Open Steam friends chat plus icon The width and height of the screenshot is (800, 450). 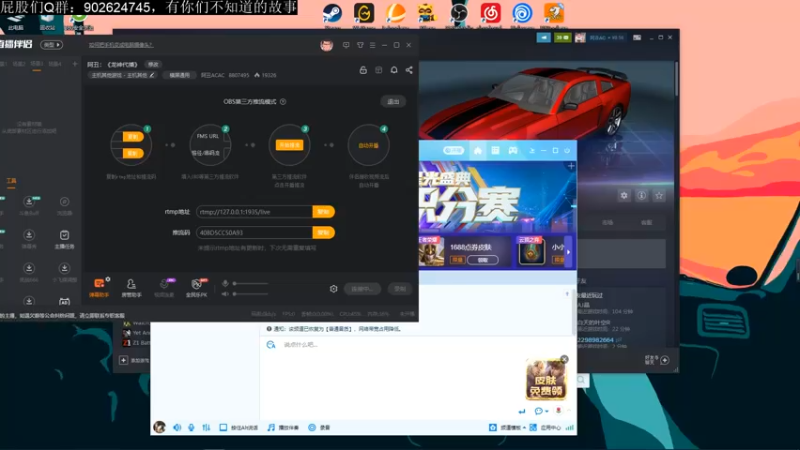click(664, 360)
